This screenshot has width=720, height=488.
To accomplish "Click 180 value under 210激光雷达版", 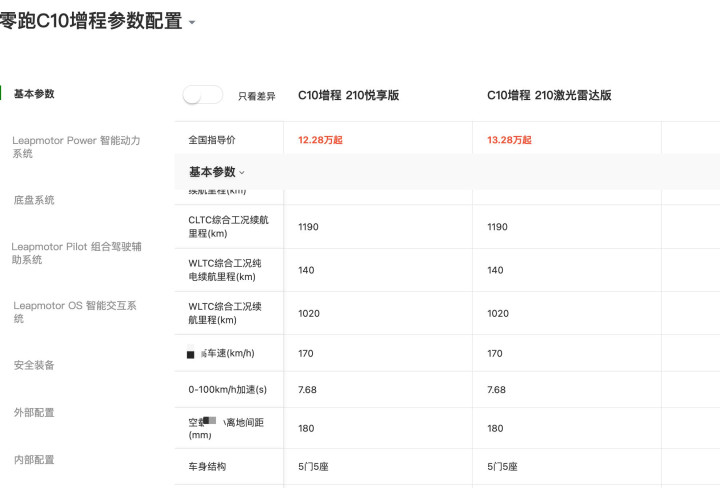I will [495, 428].
